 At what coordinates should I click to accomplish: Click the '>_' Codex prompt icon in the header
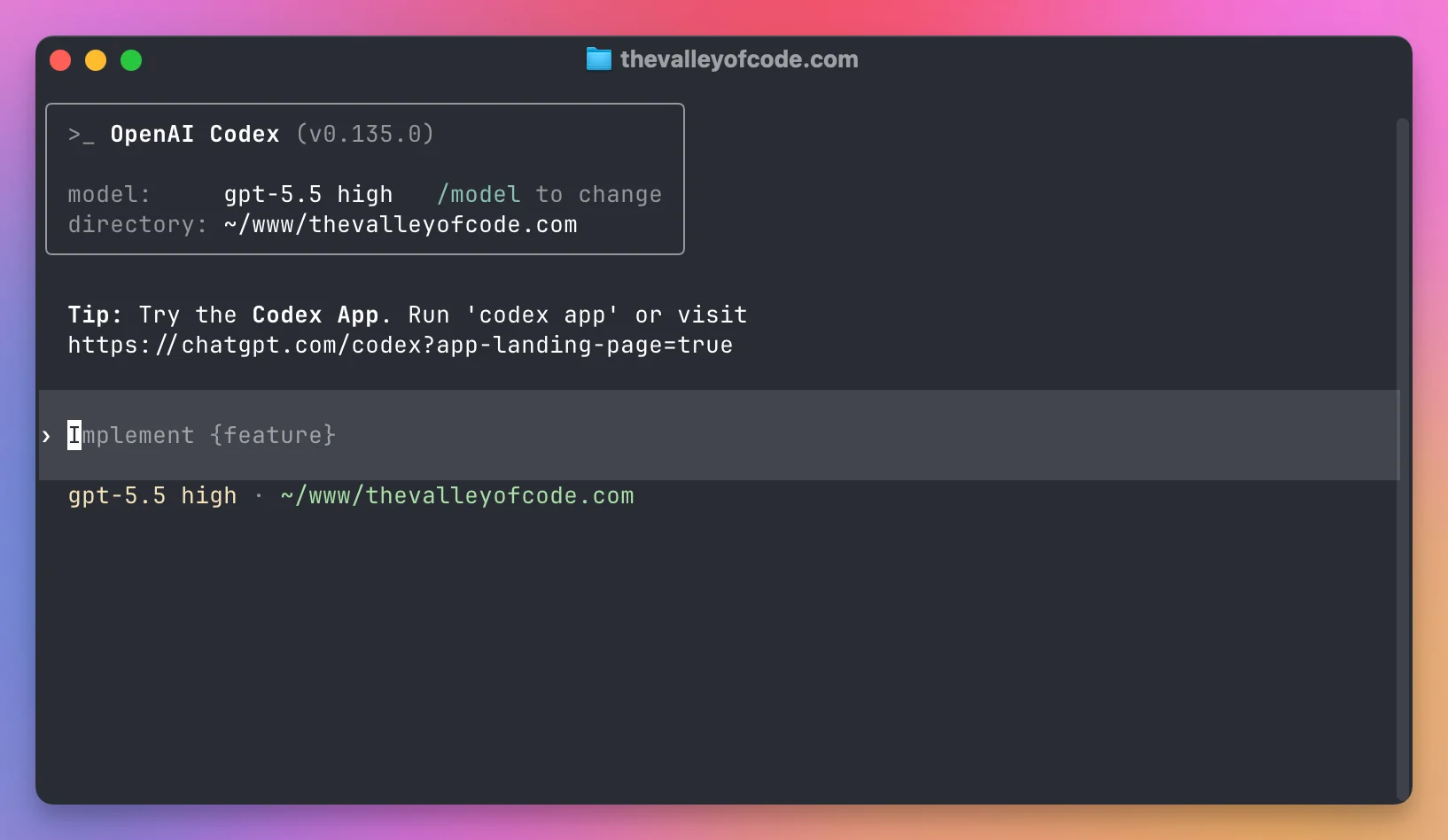(x=82, y=135)
